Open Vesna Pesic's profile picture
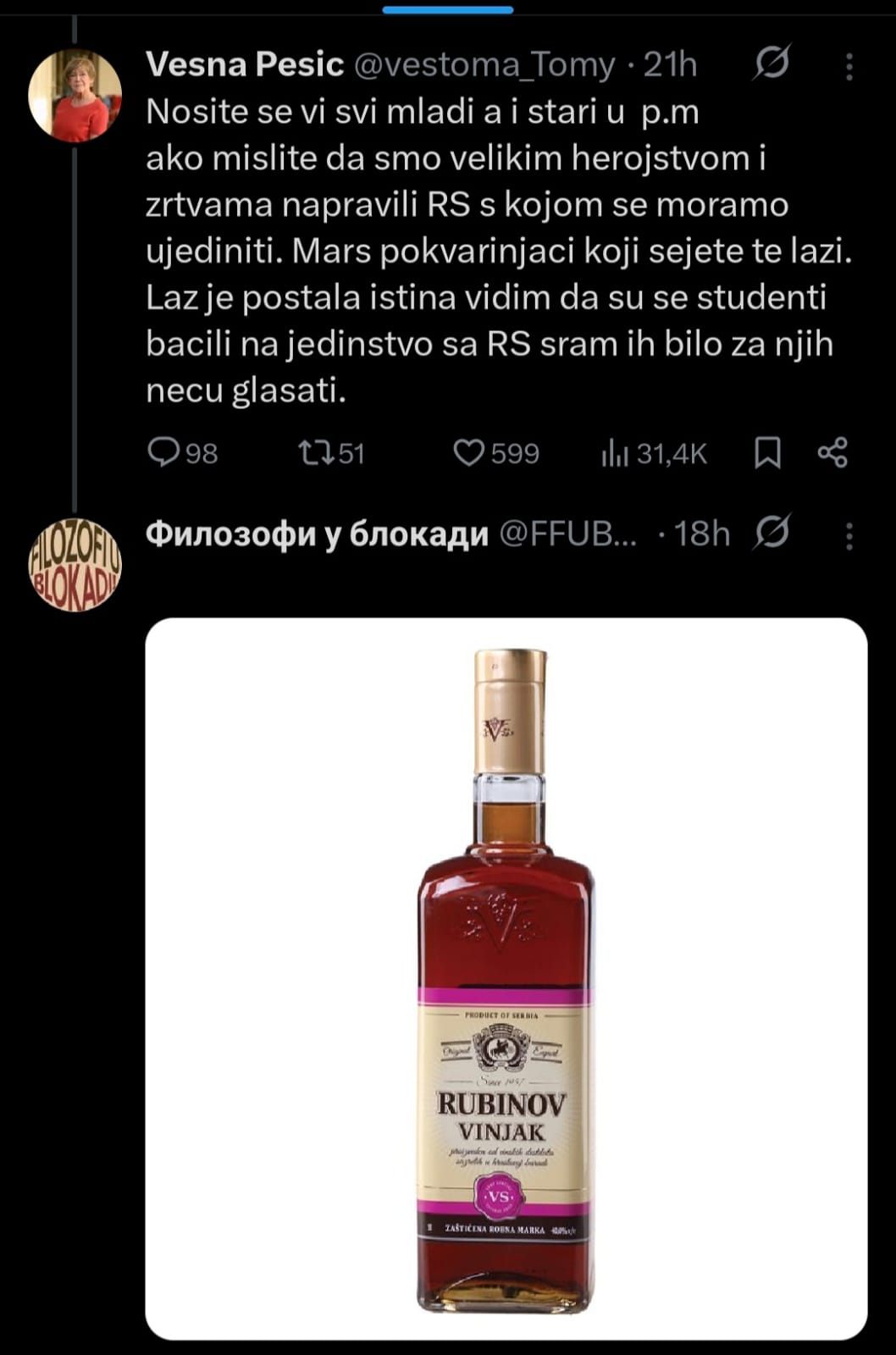Screen dimensions: 896x1355 coord(75,95)
